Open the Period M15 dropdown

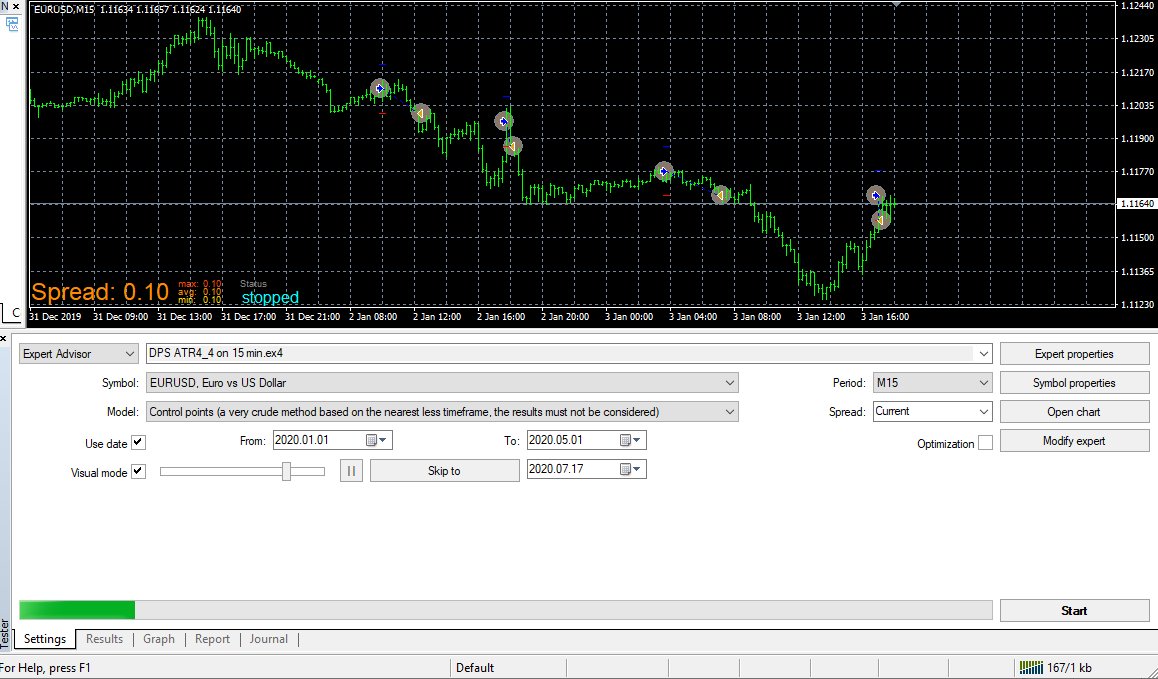pos(983,383)
